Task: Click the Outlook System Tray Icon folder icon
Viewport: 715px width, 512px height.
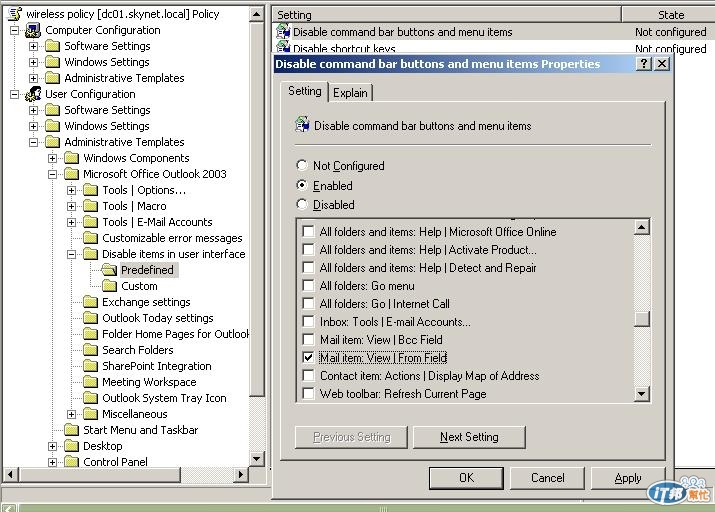Action: coord(90,398)
